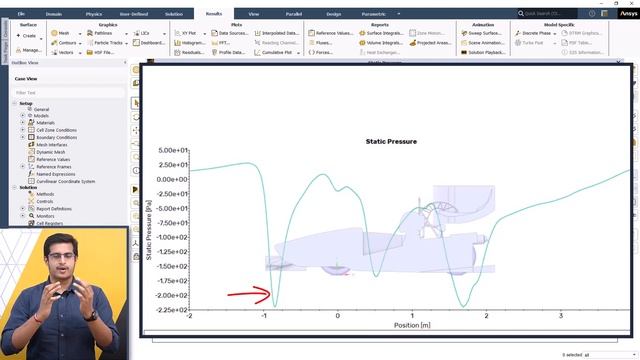Open Residuals plot settings

(189, 53)
